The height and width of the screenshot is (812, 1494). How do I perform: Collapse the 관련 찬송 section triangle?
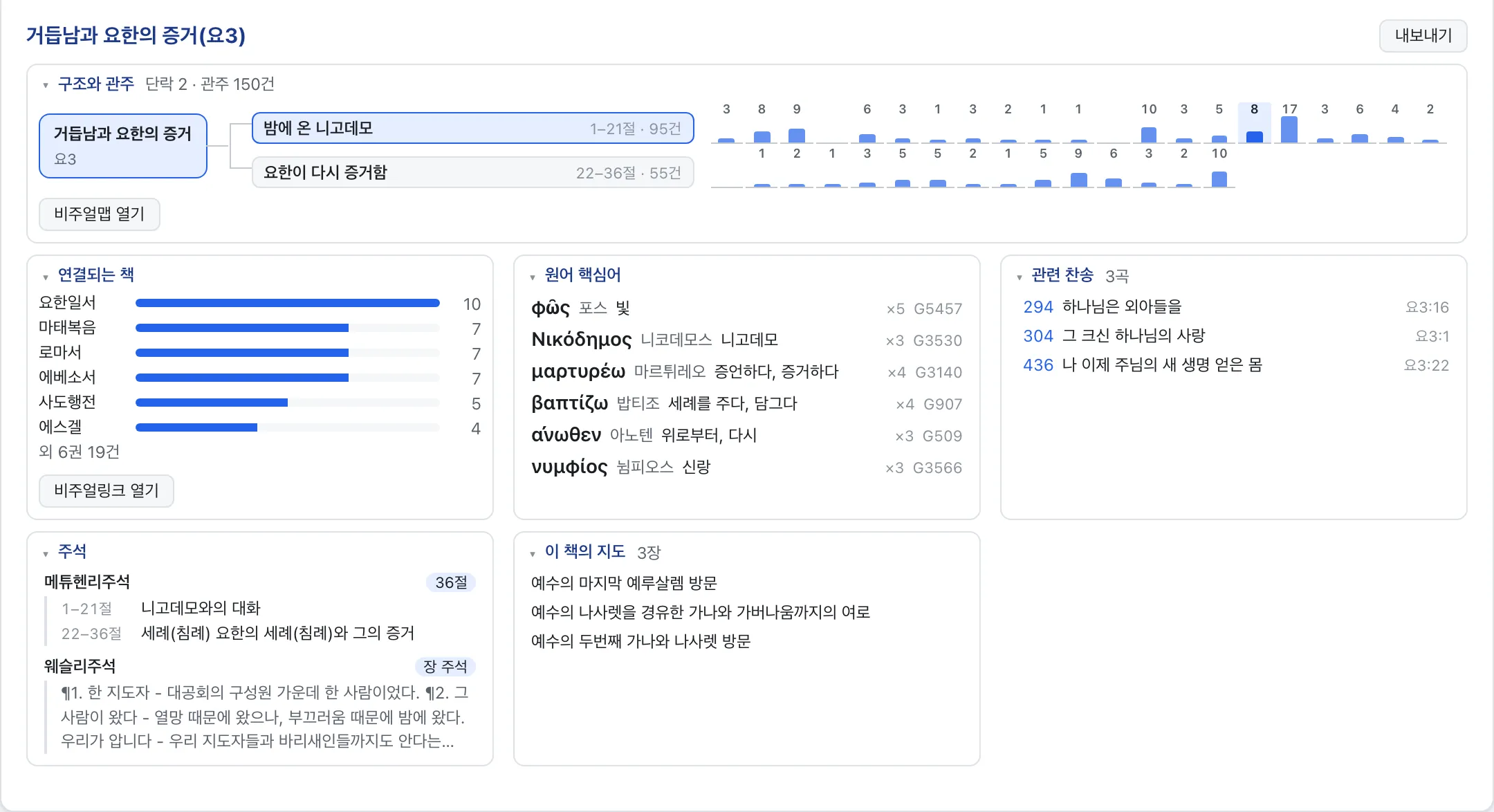click(1020, 277)
